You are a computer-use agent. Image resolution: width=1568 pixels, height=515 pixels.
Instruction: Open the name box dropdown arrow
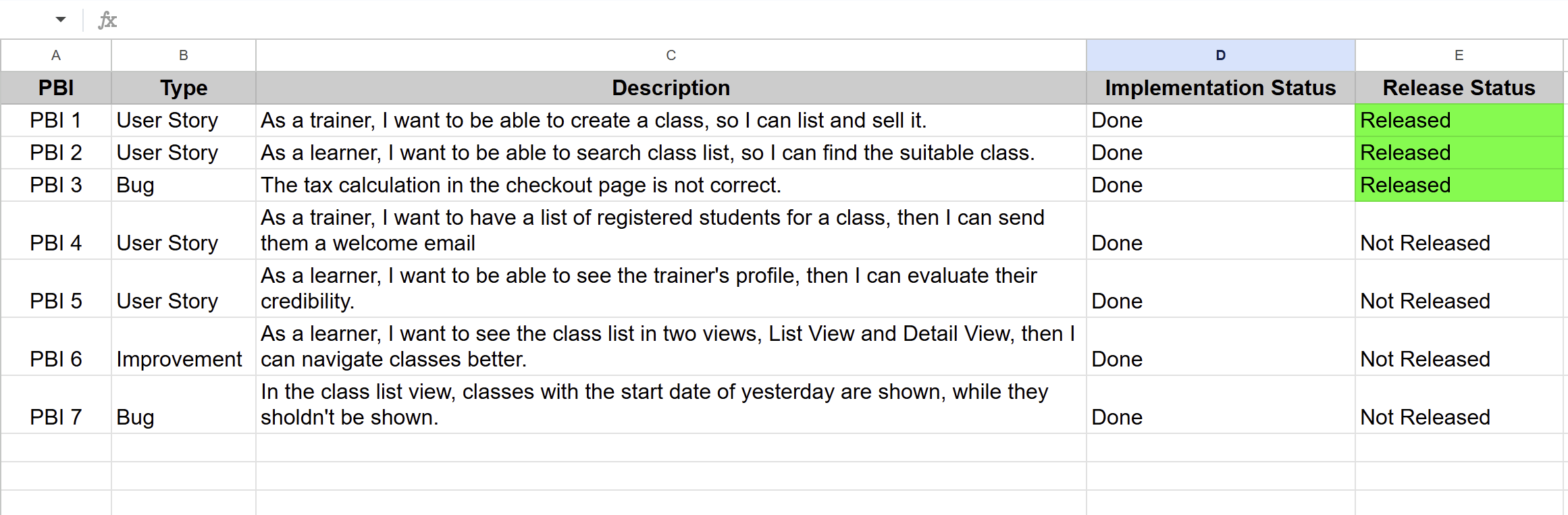click(59, 19)
